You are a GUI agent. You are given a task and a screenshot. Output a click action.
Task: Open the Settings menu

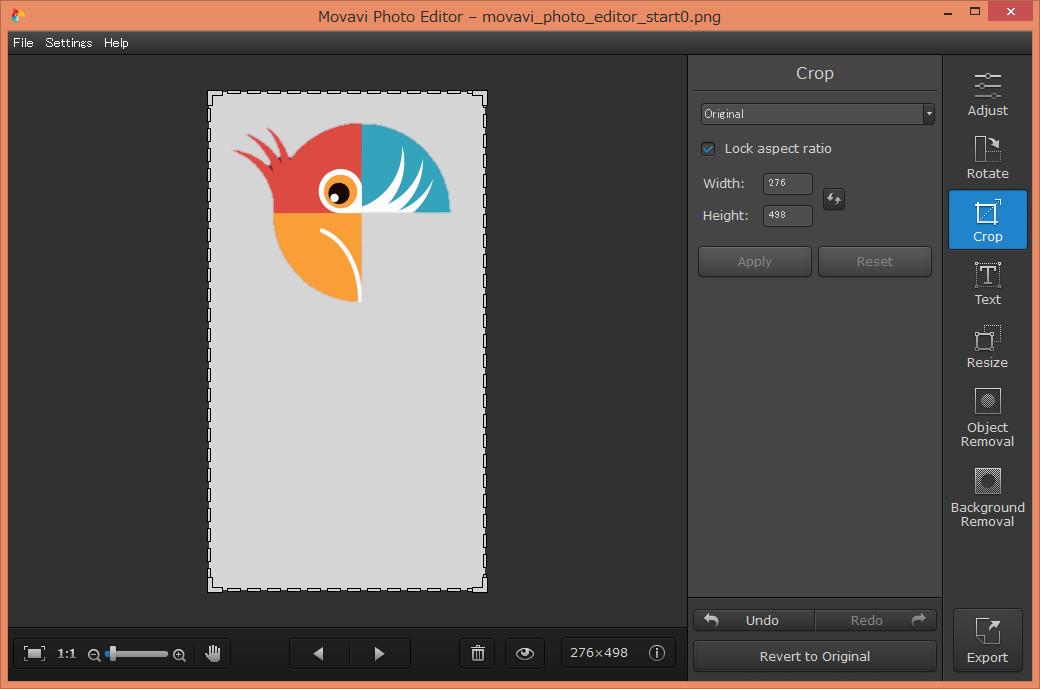point(68,43)
